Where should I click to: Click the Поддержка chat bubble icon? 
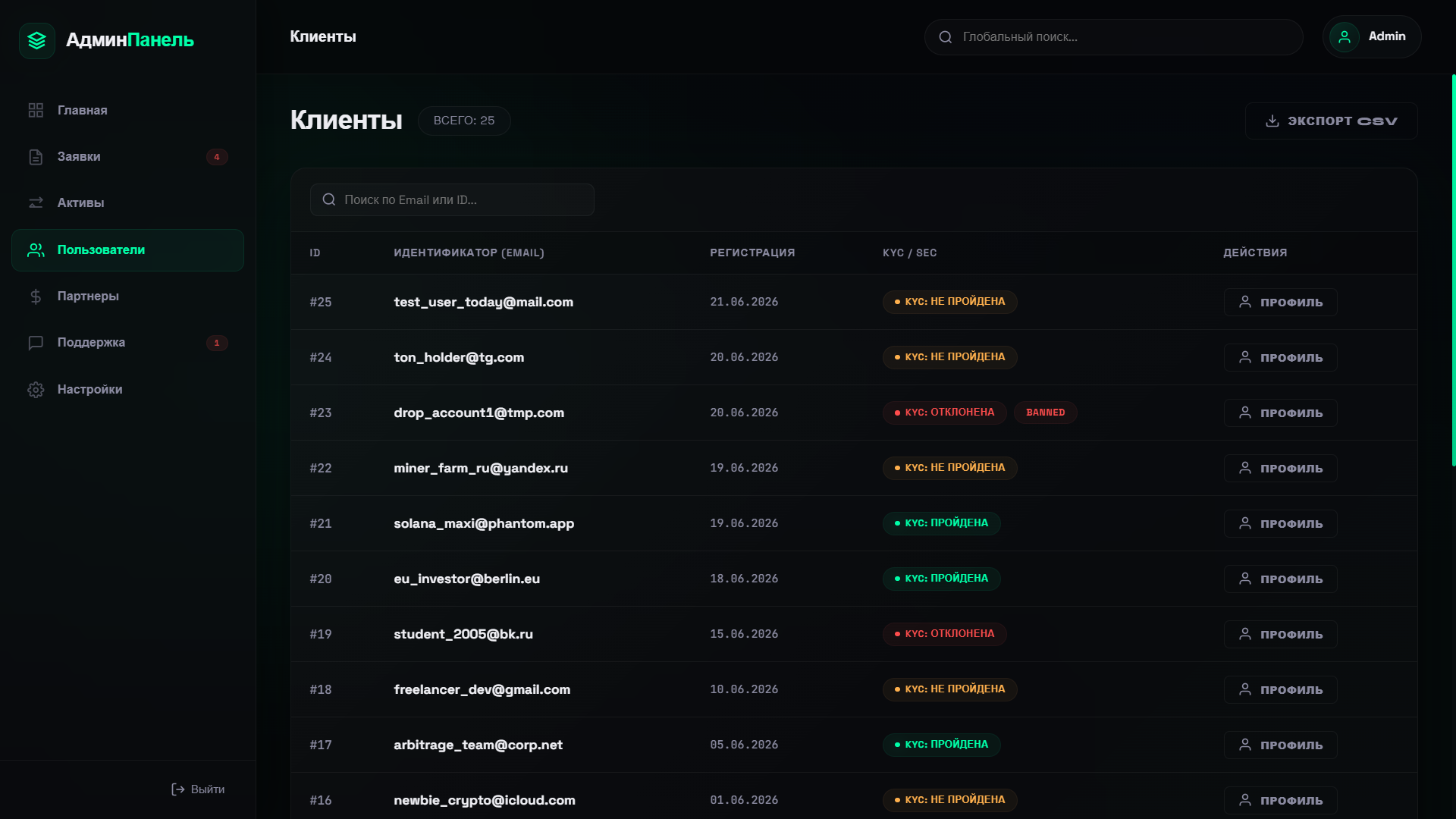pos(36,343)
